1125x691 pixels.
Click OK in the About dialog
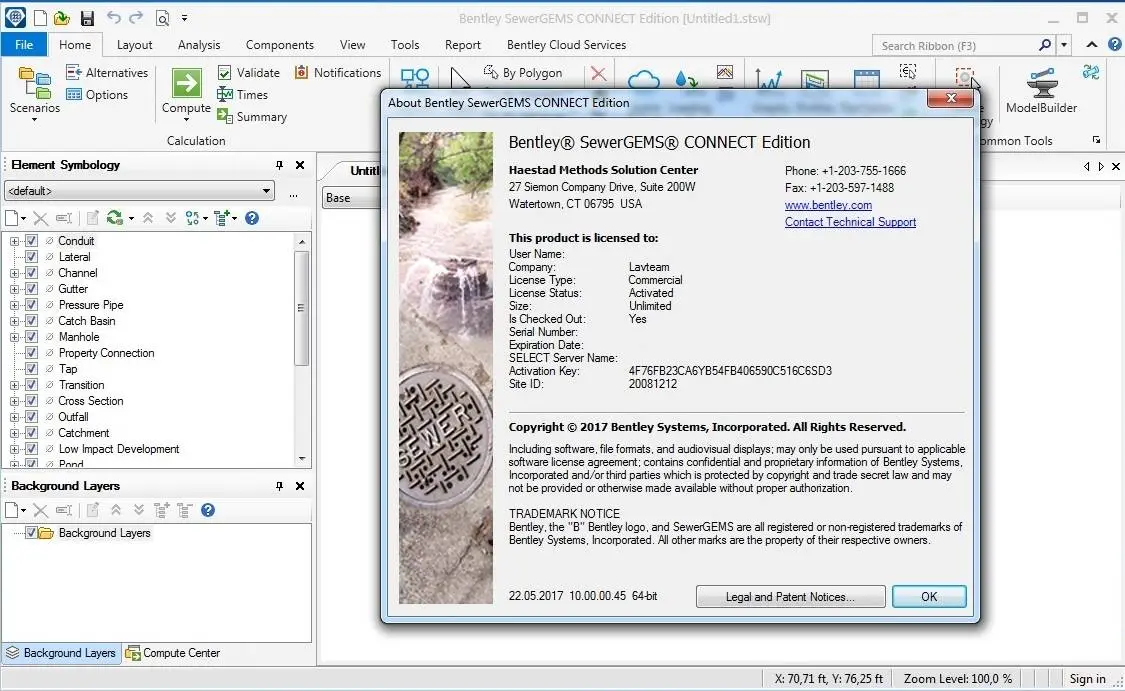tap(929, 596)
